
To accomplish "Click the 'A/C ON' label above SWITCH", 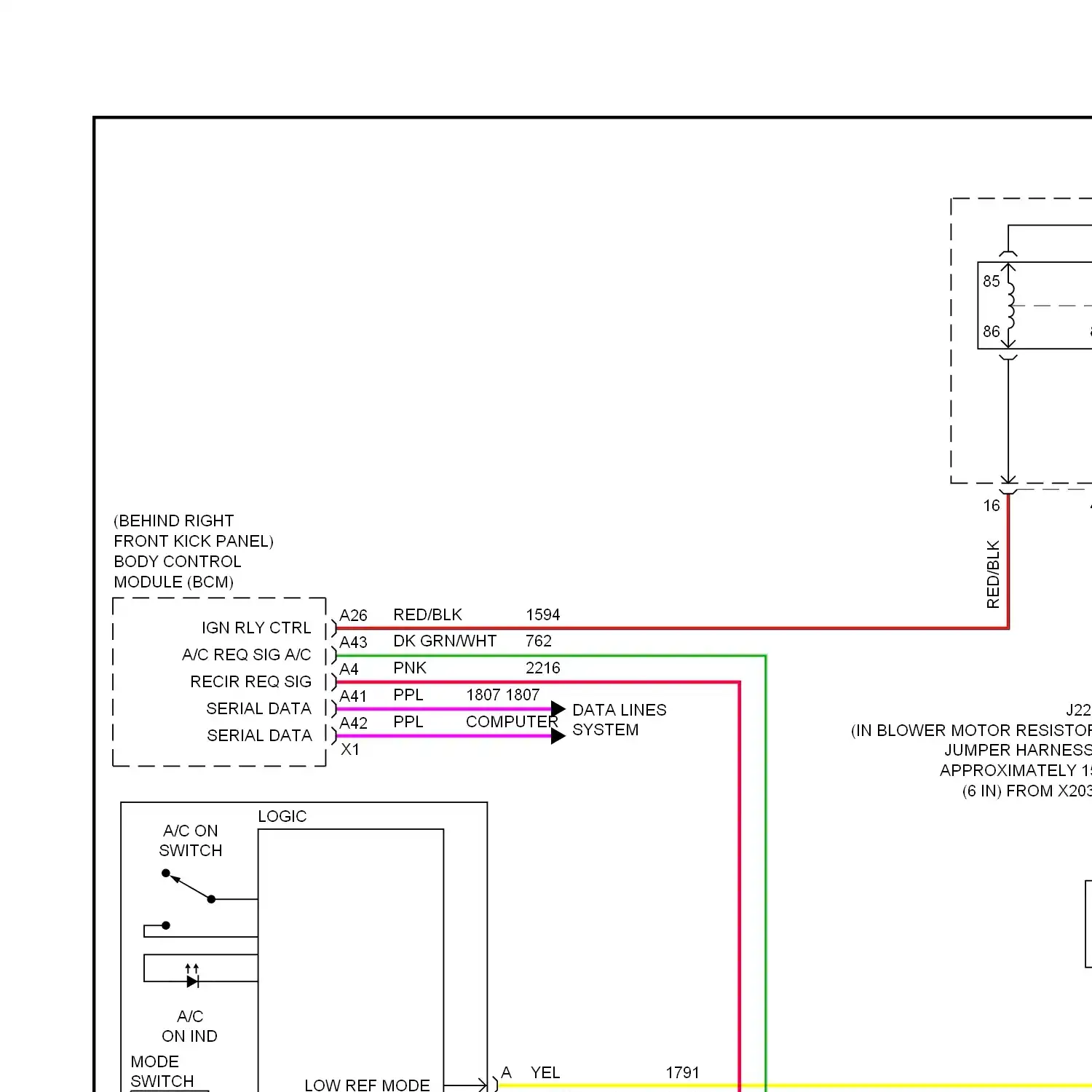I will pos(191,831).
